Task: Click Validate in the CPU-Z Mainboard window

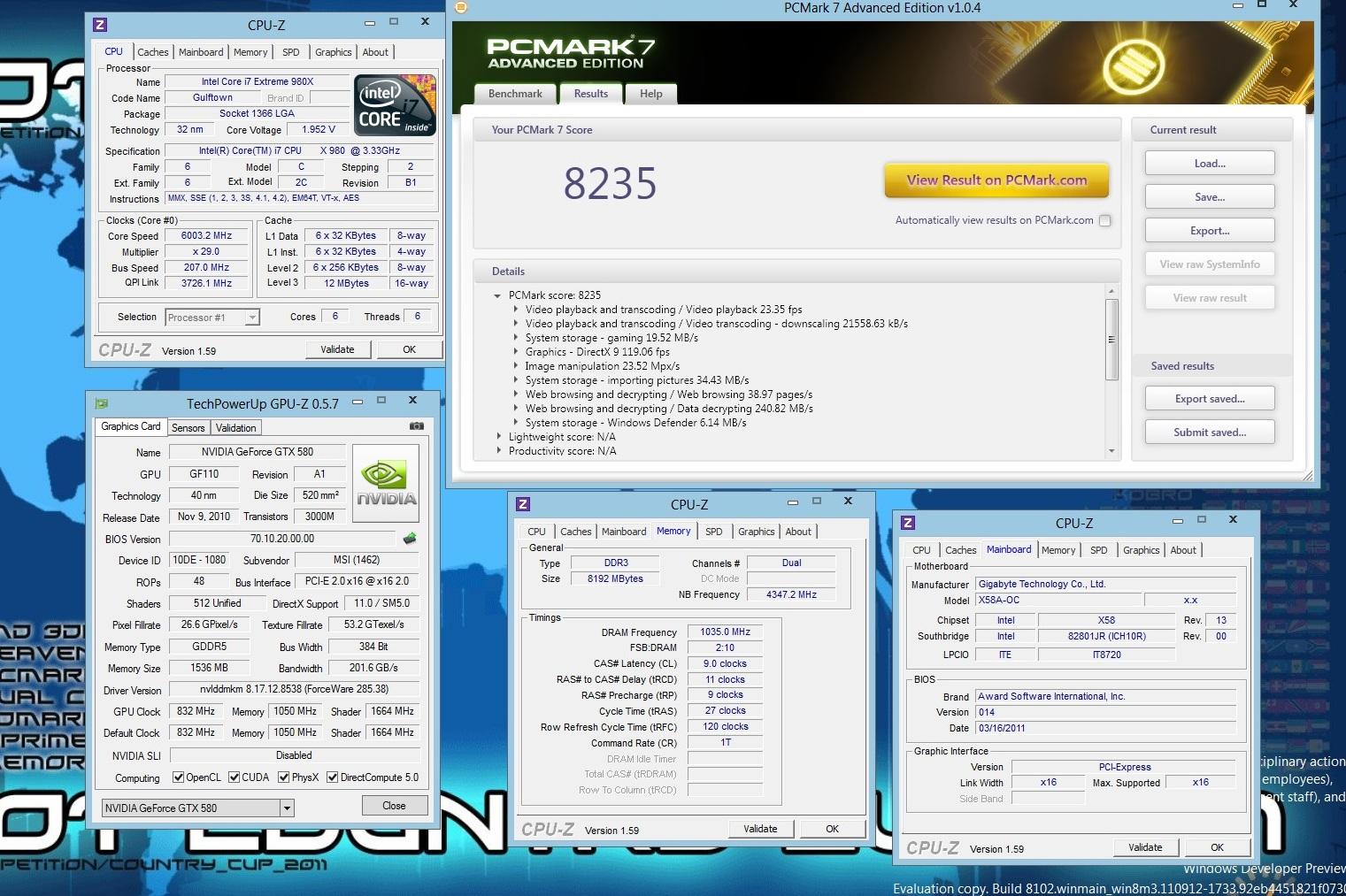Action: point(1145,847)
